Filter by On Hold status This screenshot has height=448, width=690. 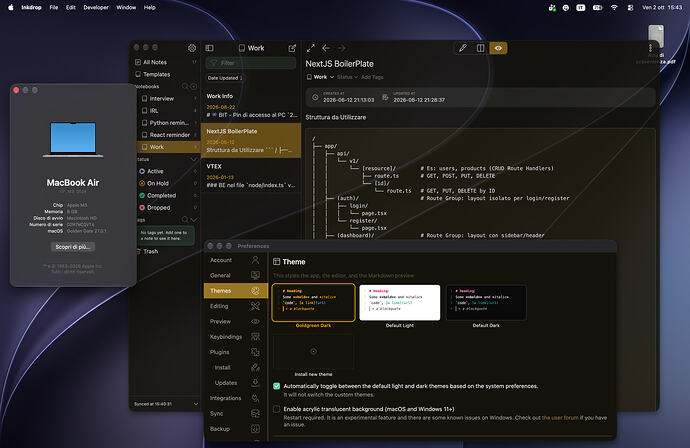(168, 183)
